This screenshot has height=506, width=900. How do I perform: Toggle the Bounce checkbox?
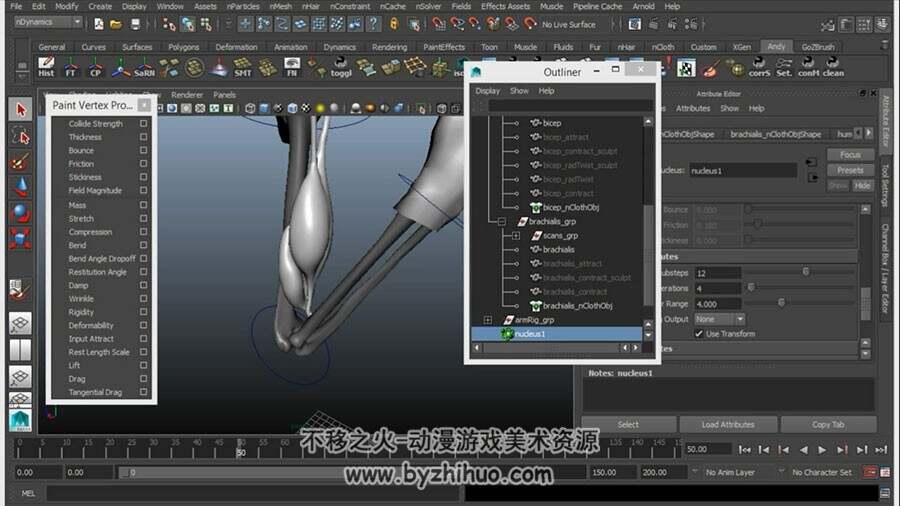point(143,150)
